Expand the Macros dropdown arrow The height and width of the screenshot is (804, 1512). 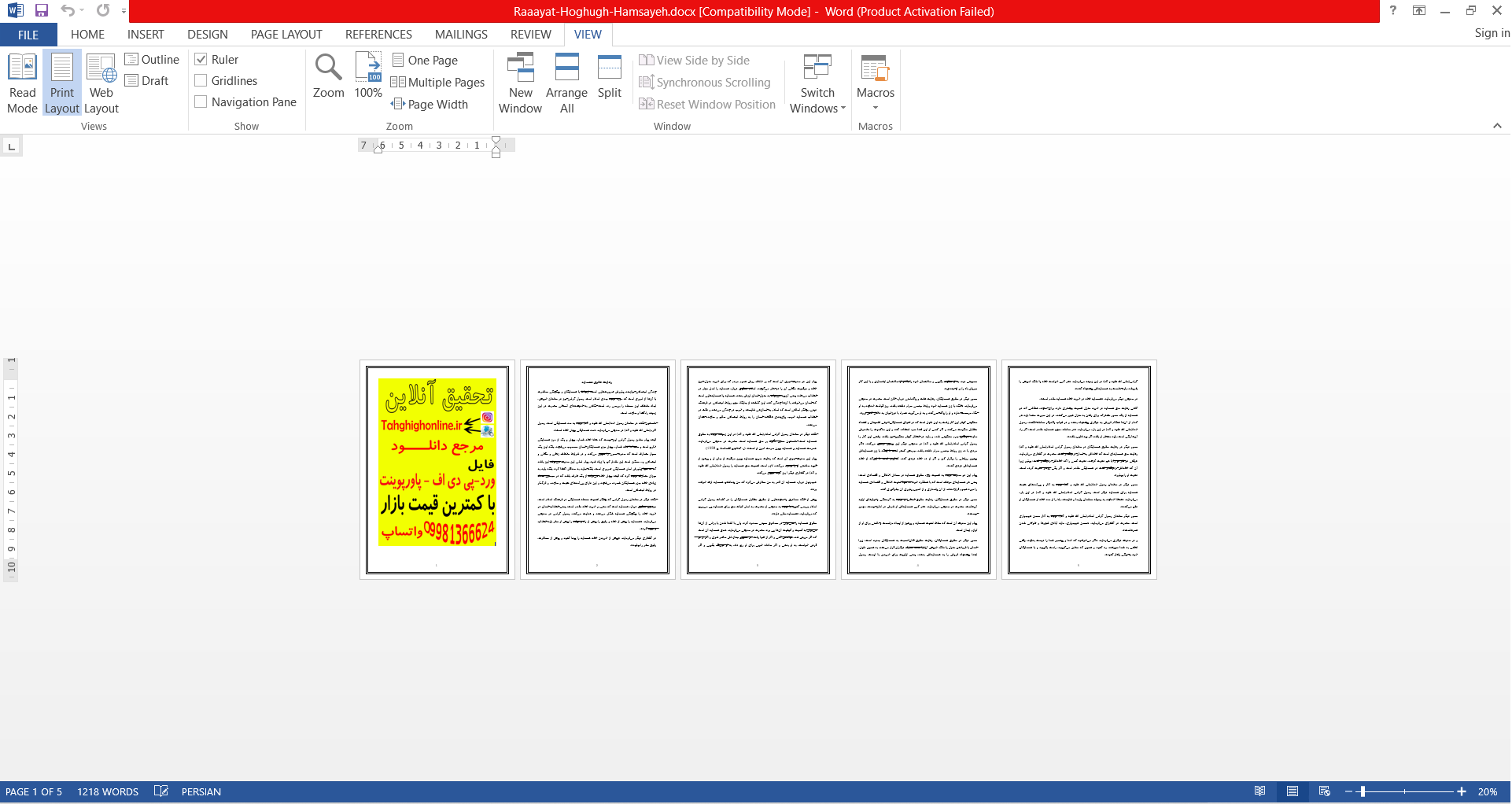tap(876, 108)
